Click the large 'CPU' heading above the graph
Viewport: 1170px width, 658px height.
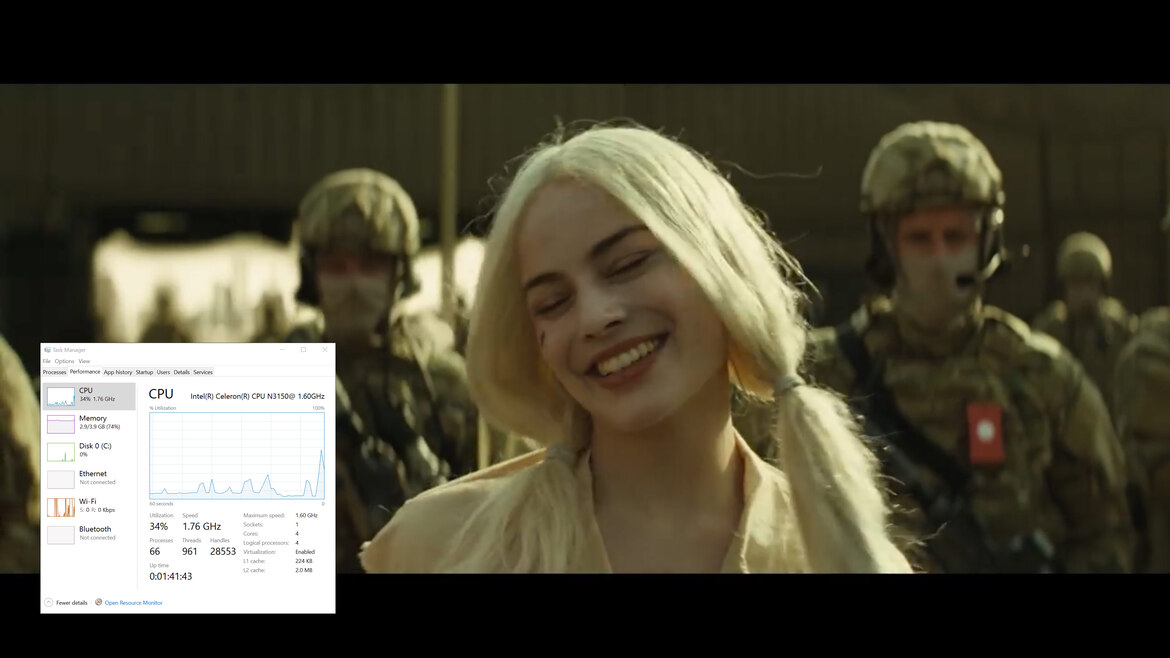click(161, 394)
